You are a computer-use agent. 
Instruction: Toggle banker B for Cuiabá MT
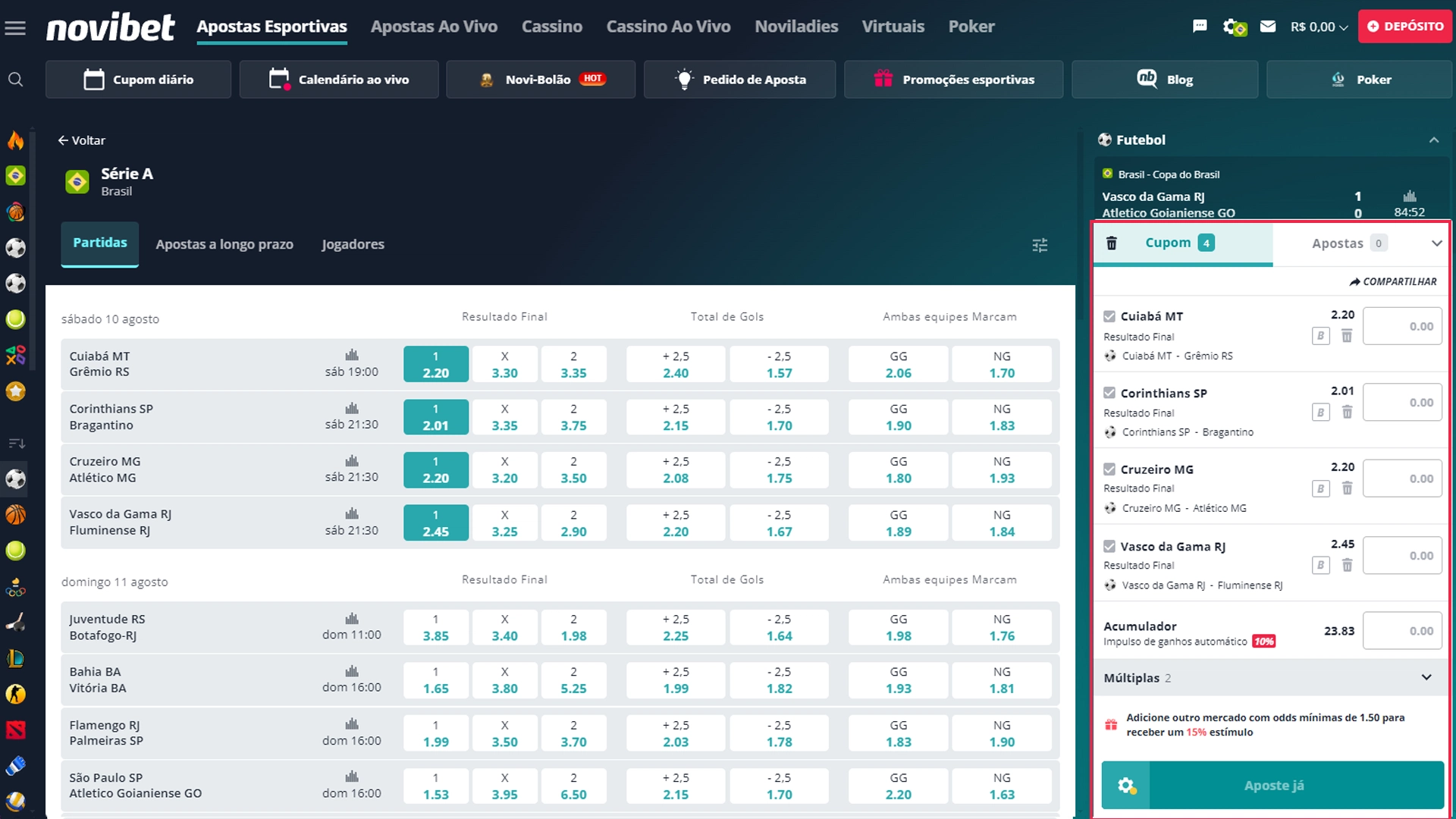click(1320, 336)
